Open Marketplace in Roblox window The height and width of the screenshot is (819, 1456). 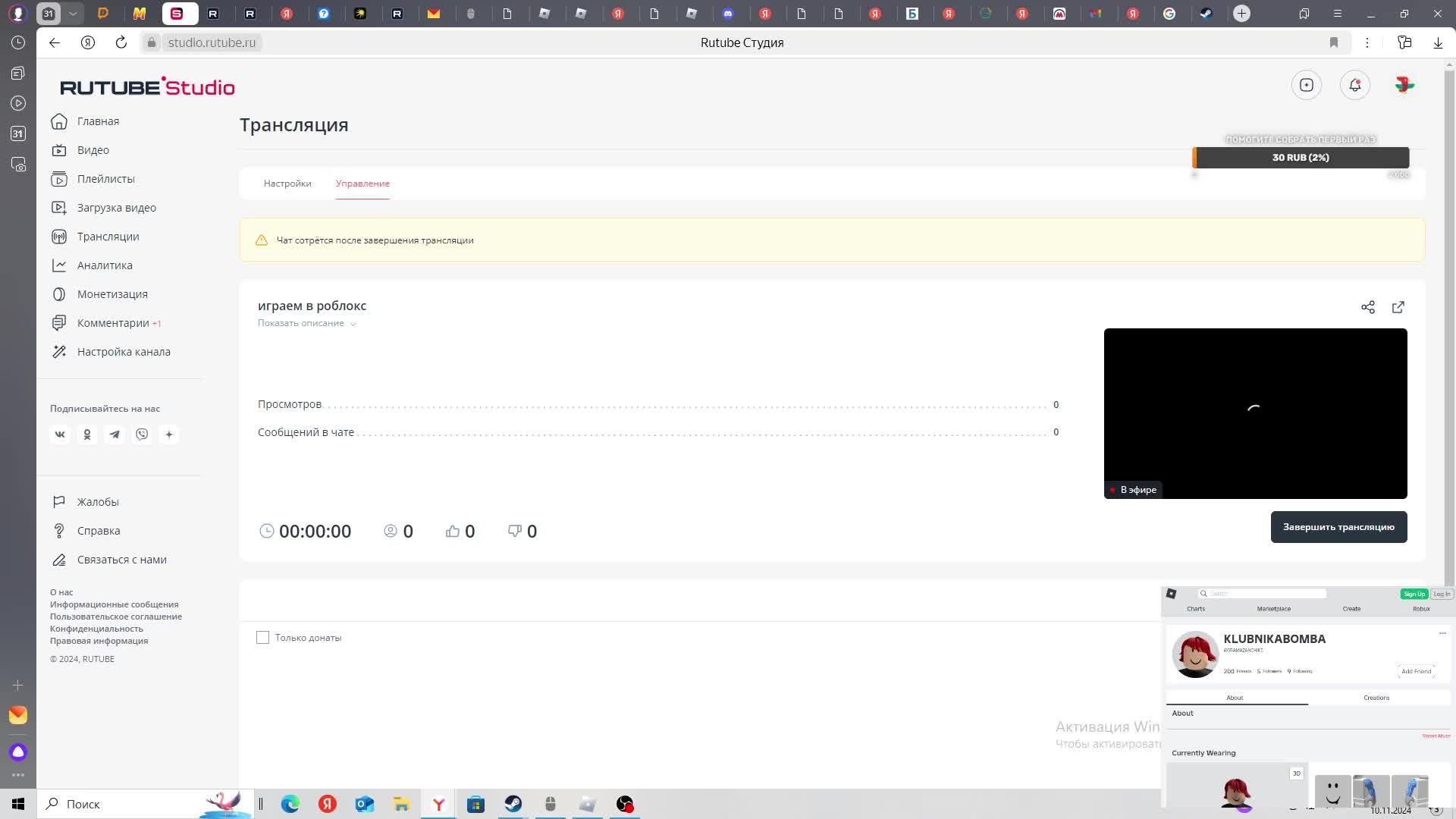click(1273, 609)
